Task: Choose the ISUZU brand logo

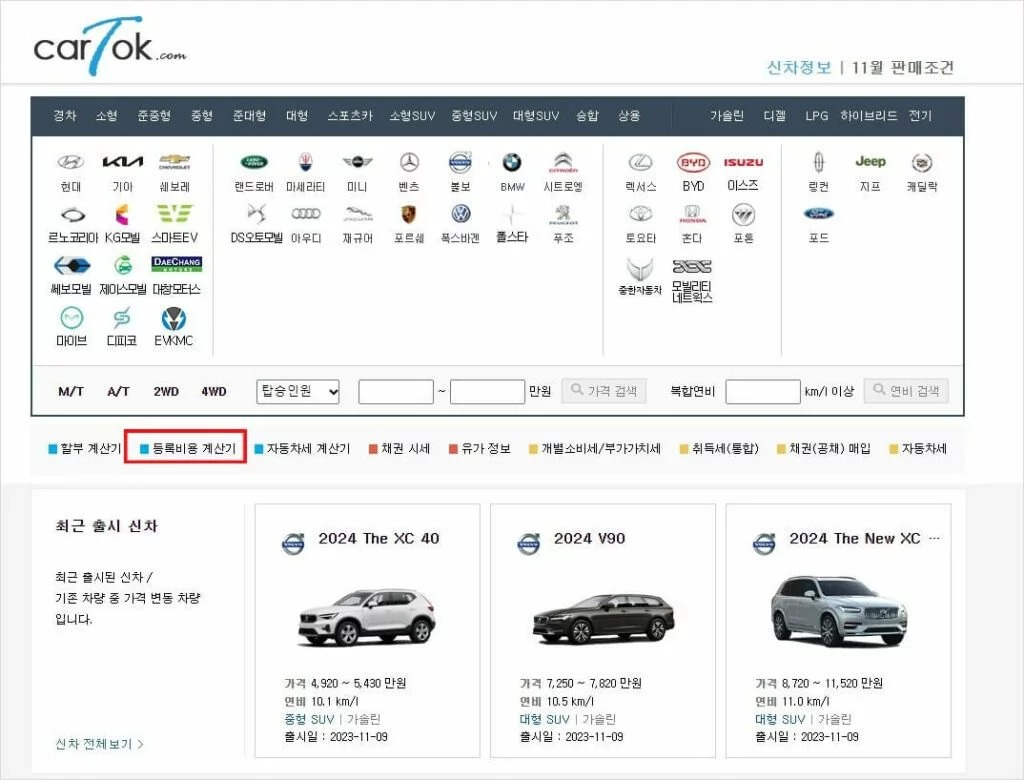Action: click(x=743, y=162)
